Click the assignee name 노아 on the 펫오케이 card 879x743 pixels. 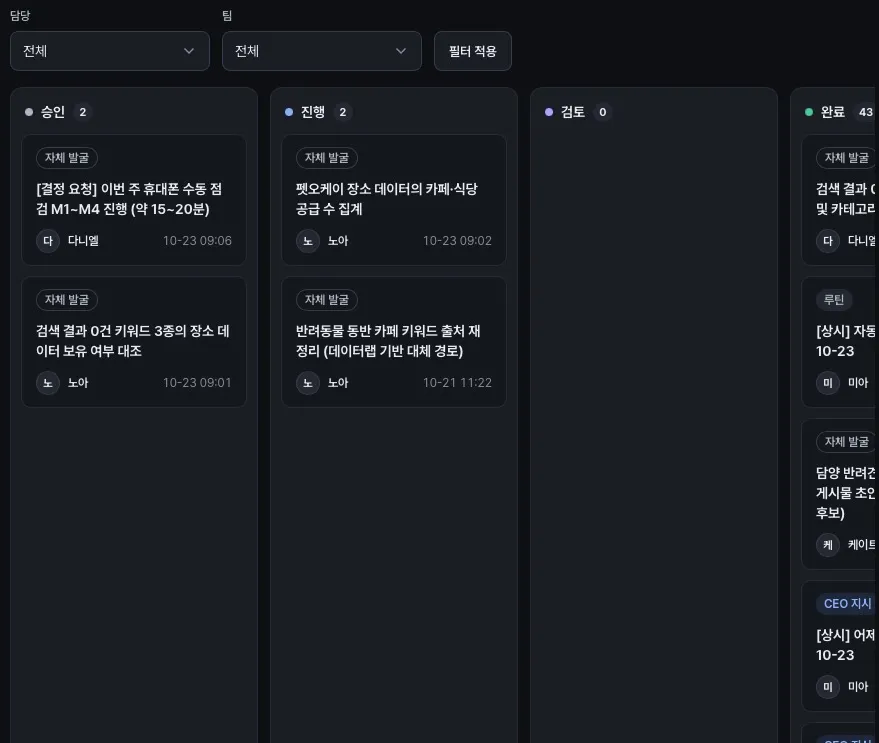tap(338, 241)
